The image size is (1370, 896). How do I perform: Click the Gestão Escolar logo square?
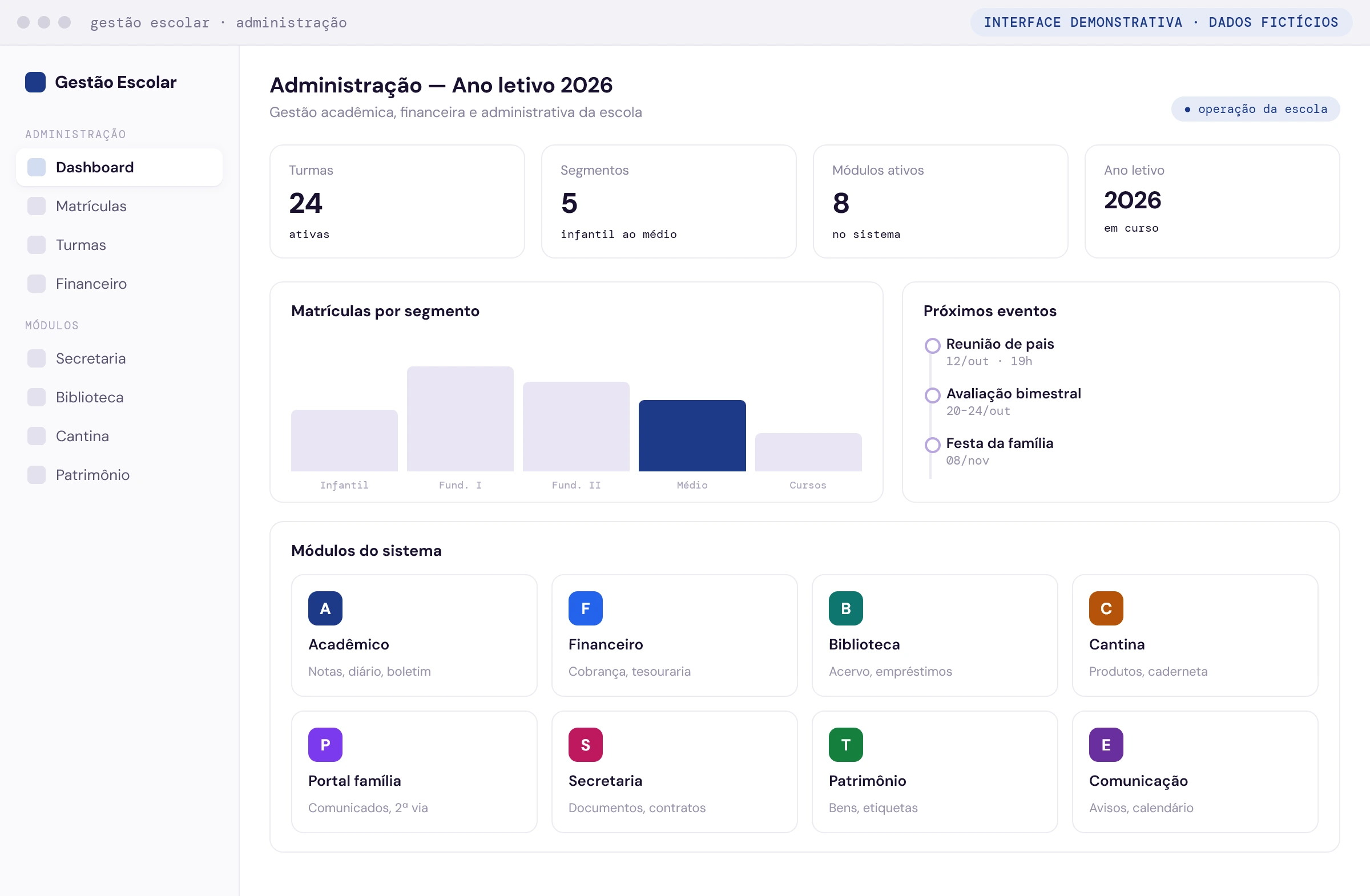(35, 82)
